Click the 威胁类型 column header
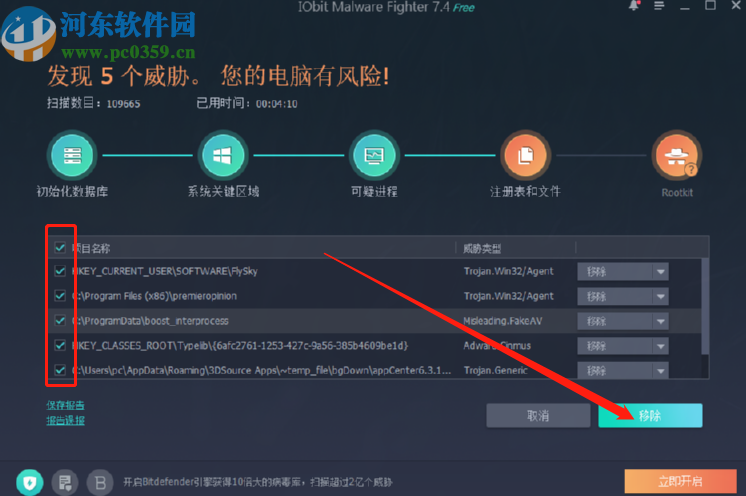Screen dimensions: 746x496 click(x=482, y=248)
